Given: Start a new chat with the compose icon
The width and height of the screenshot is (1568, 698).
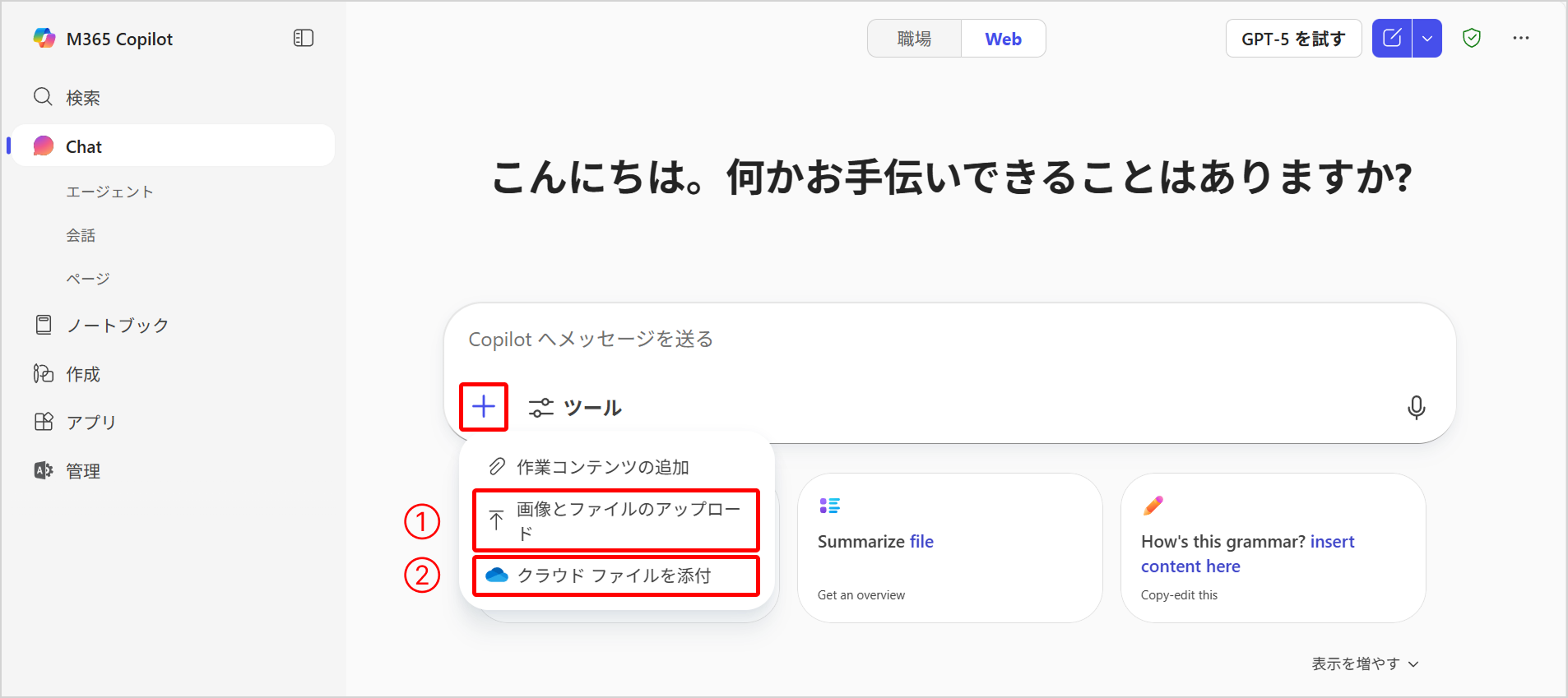Looking at the screenshot, I should 1392,38.
